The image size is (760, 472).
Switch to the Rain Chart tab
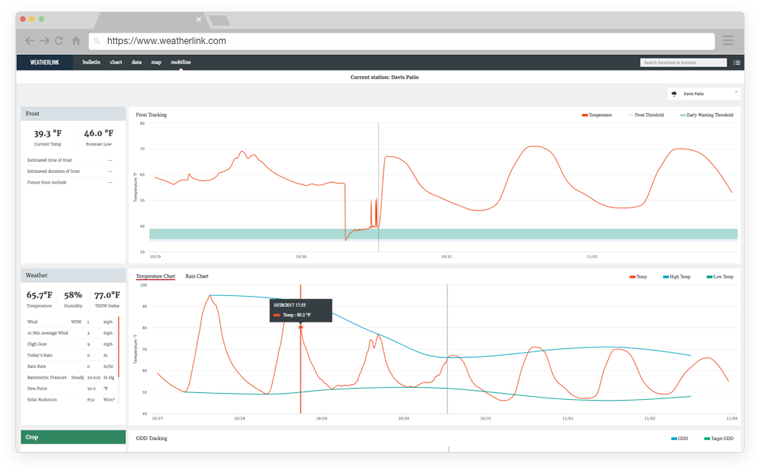pos(197,276)
